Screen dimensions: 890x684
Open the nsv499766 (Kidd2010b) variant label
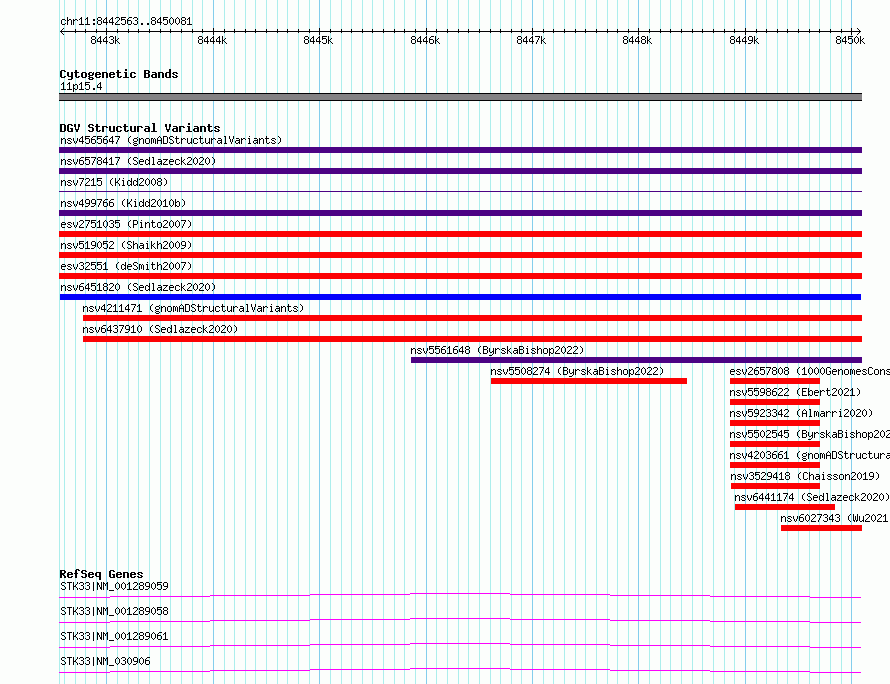[x=123, y=203]
